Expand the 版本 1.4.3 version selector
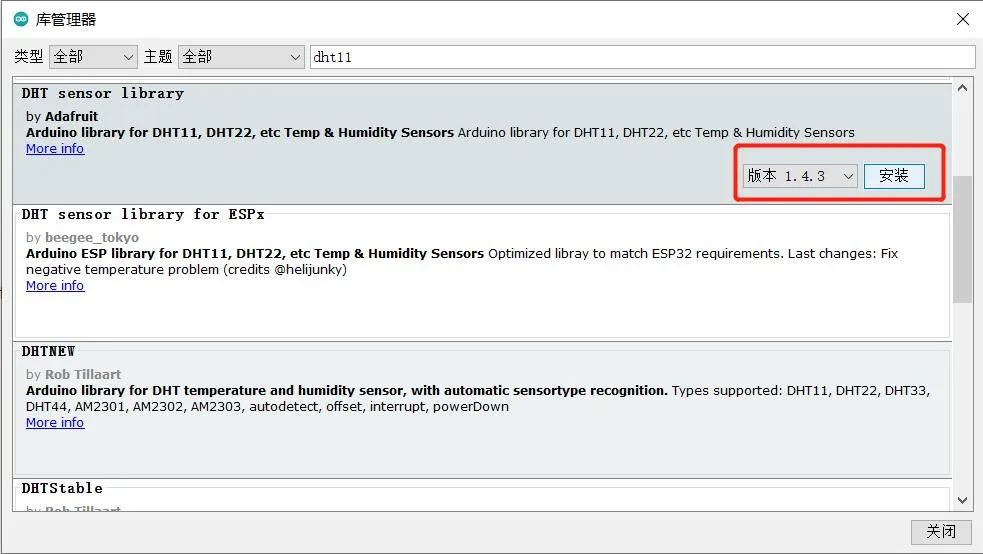 point(800,176)
